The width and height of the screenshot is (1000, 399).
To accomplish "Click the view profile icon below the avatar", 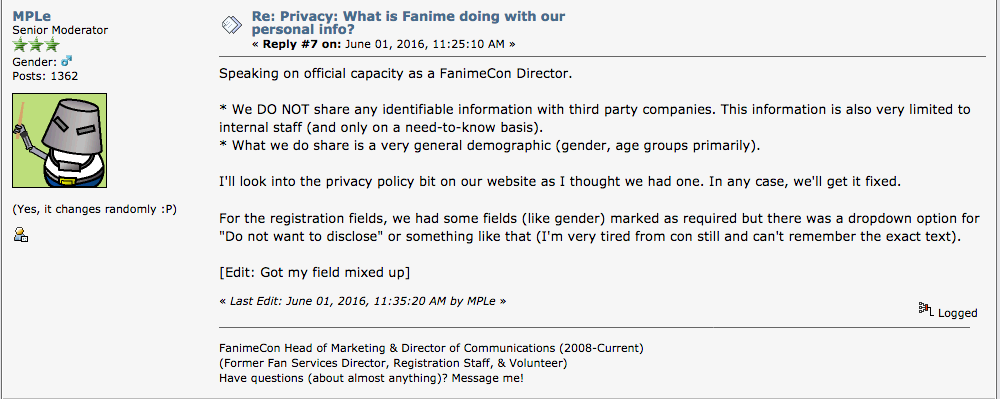I will pyautogui.click(x=20, y=235).
